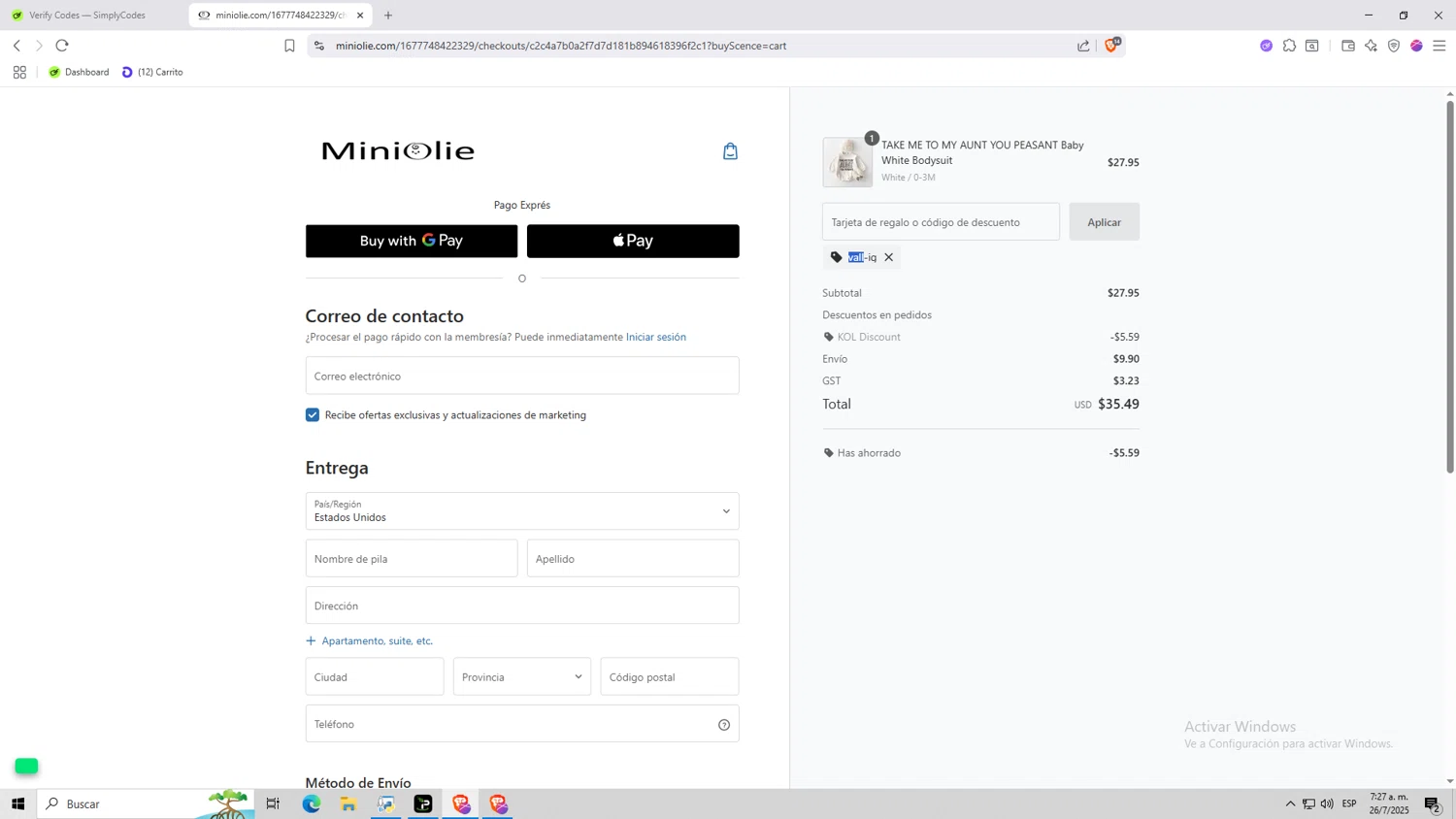This screenshot has width=1456, height=819.
Task: Remove the applied val-iq discount code
Action: point(888,257)
